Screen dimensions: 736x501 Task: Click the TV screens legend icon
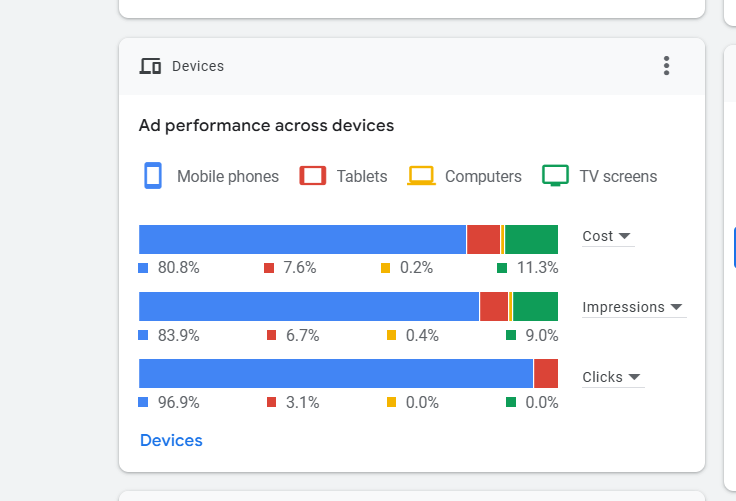(555, 176)
